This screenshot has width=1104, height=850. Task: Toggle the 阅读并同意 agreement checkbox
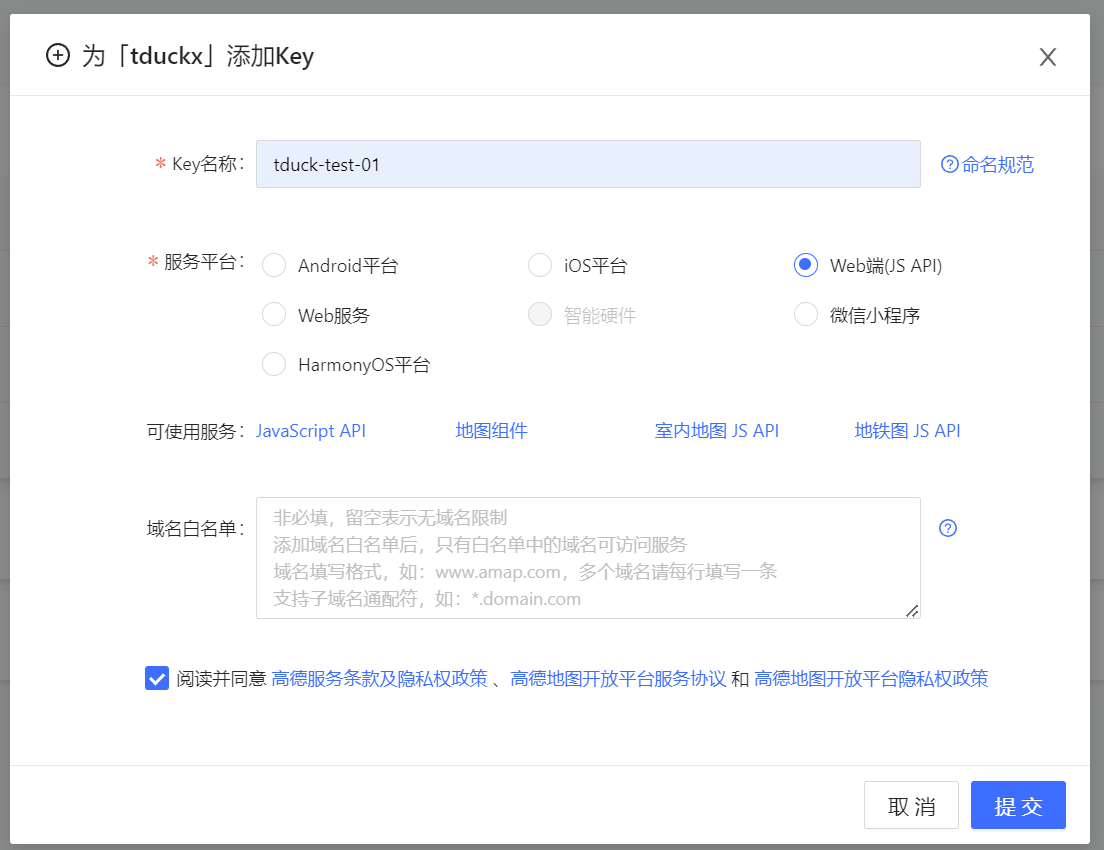(157, 679)
